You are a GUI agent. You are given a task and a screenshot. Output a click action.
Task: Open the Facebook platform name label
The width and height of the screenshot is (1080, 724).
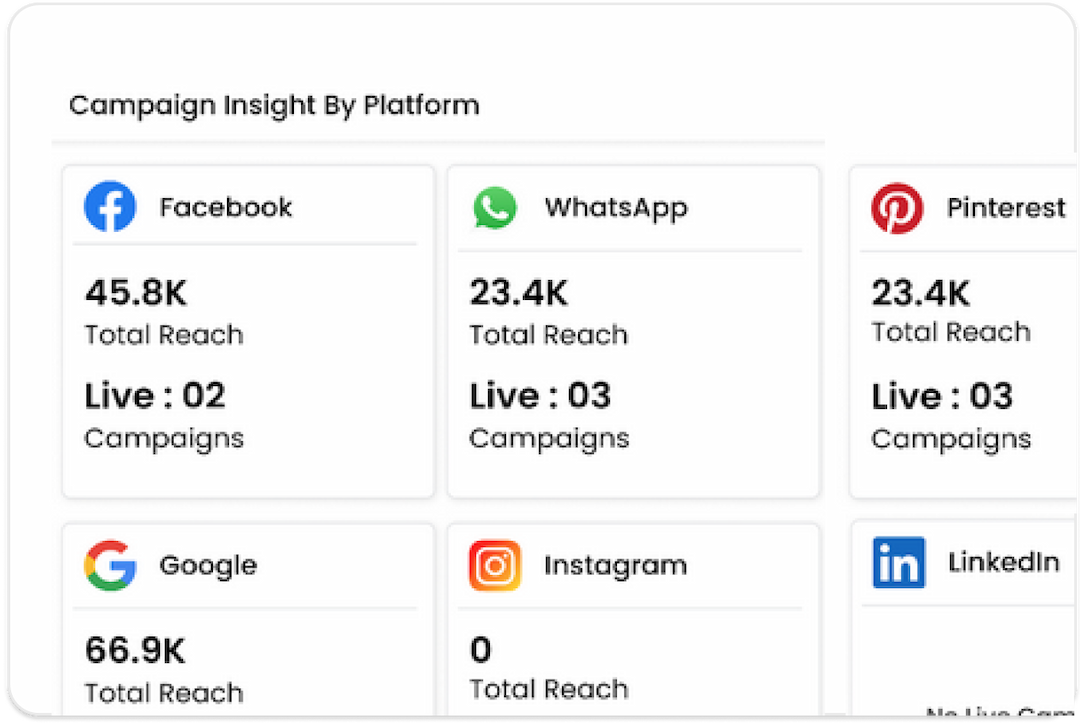226,208
